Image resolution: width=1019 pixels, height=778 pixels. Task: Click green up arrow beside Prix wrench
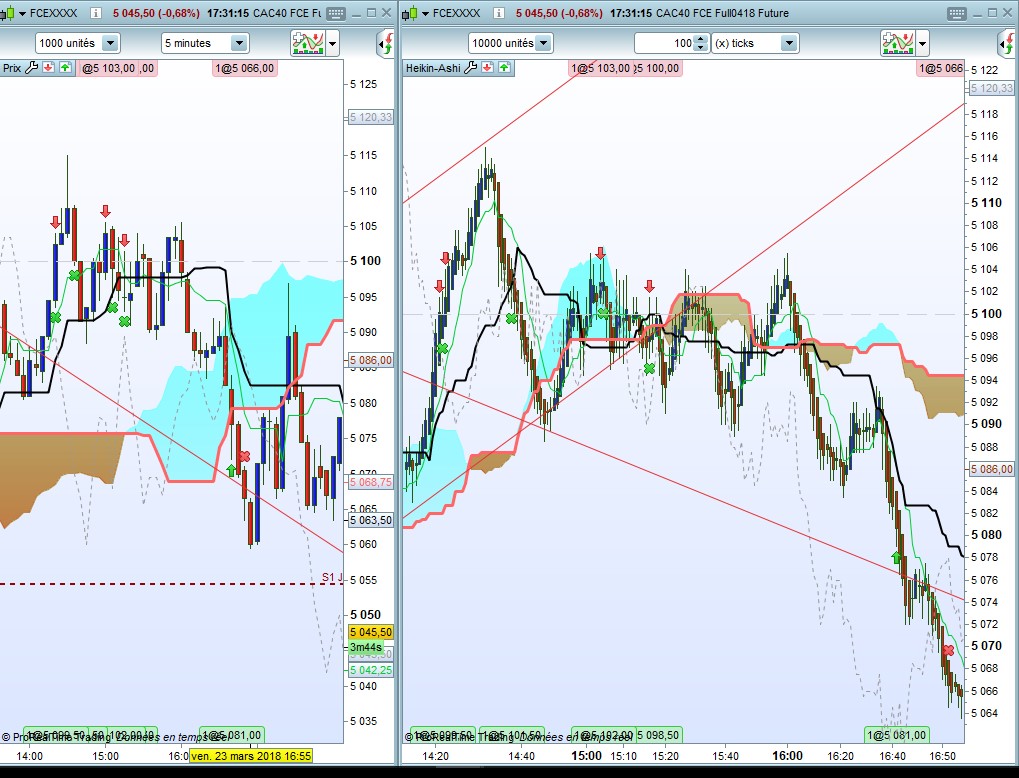66,68
